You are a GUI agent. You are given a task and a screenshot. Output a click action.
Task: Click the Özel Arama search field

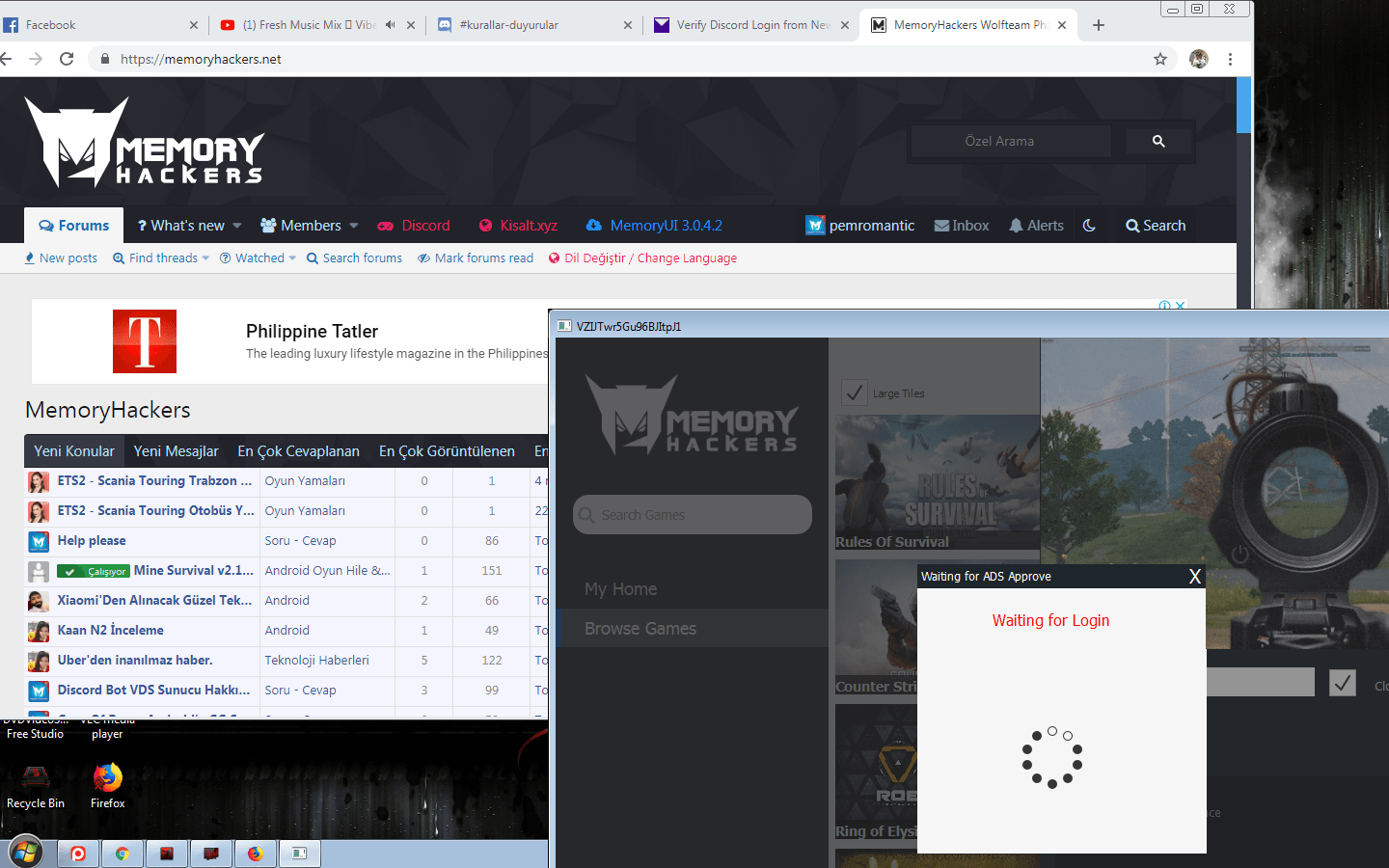pyautogui.click(x=1012, y=141)
